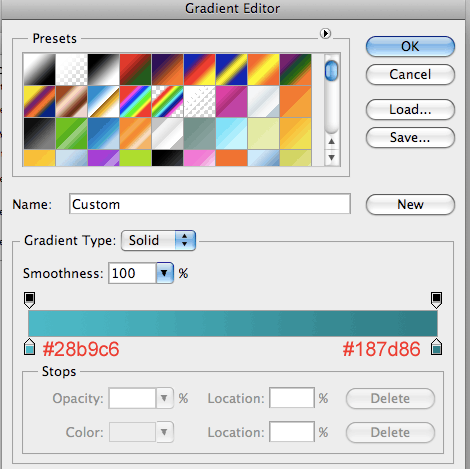Screen dimensions: 470x469
Task: Choose the white-to-transparent checkered preset
Action: click(x=71, y=69)
